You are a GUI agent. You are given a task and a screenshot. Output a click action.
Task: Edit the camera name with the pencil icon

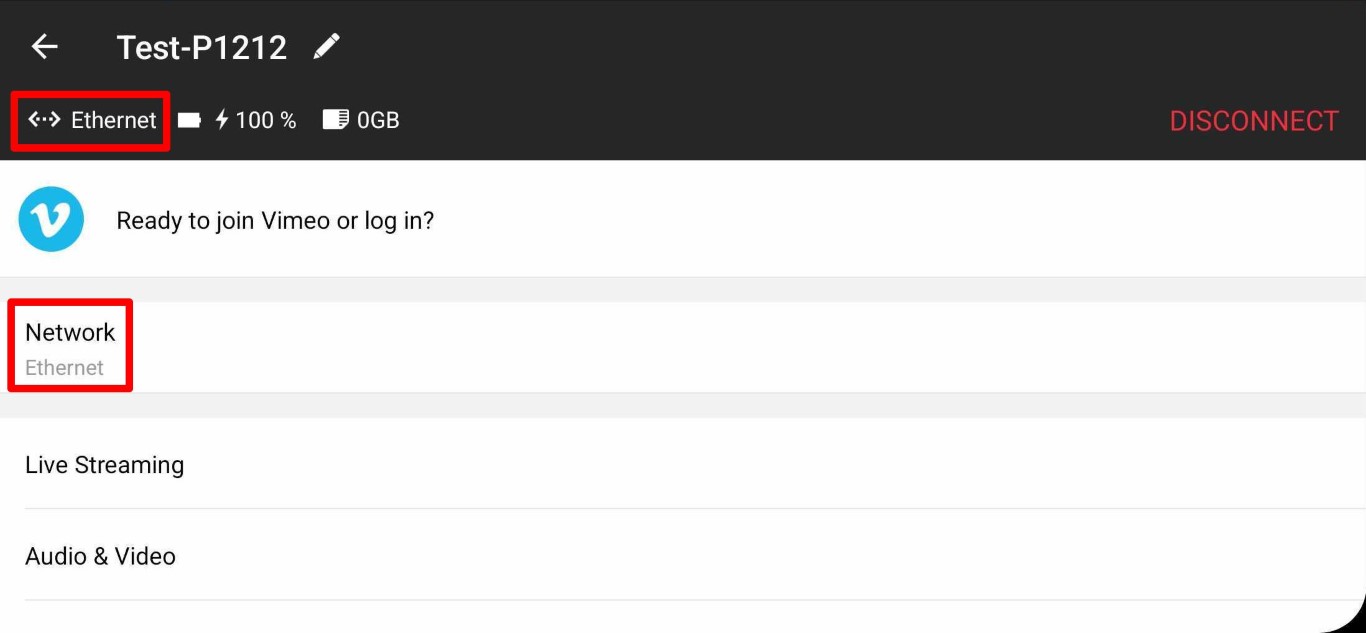click(325, 45)
